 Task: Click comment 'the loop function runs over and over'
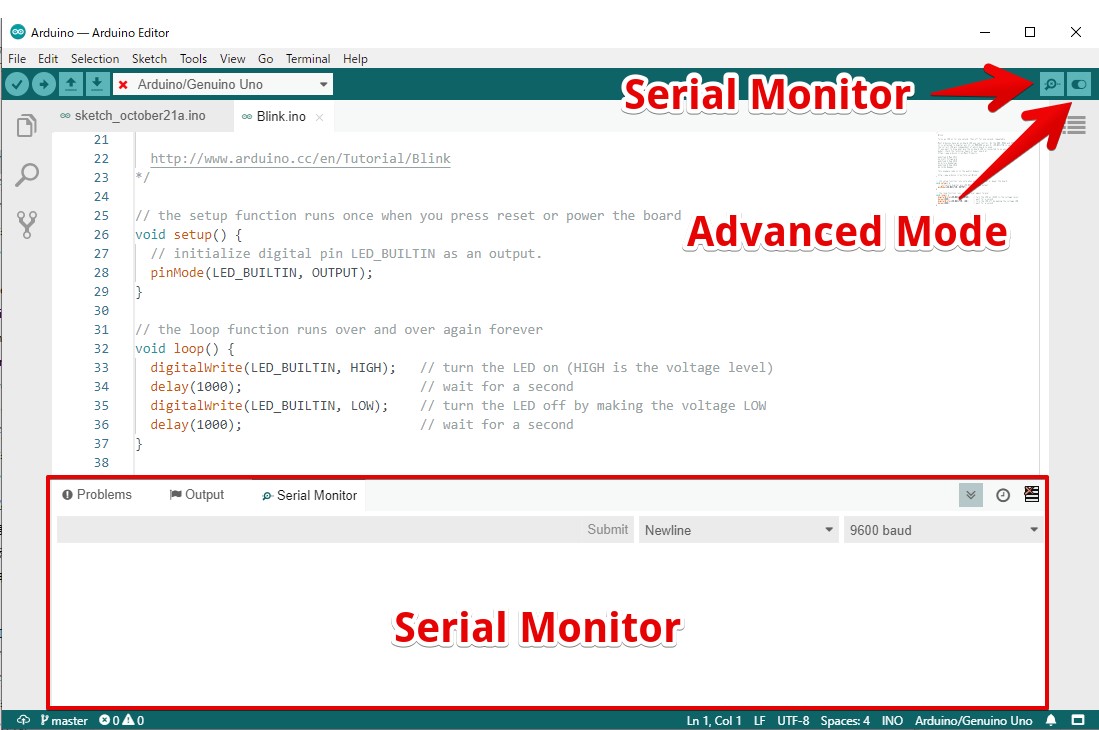tap(339, 330)
